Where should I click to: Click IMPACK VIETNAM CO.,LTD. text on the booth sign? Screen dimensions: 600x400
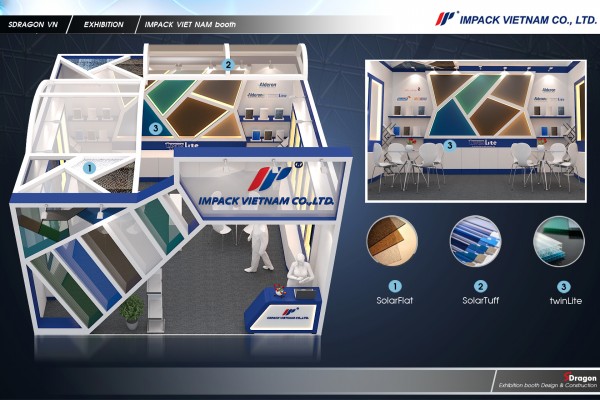point(266,201)
